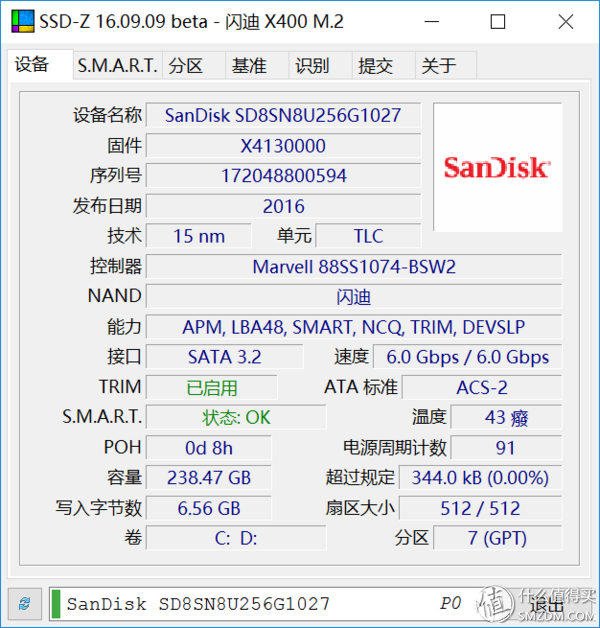The width and height of the screenshot is (600, 628).
Task: Click ATA standard value ACS-2
Action: 482,387
